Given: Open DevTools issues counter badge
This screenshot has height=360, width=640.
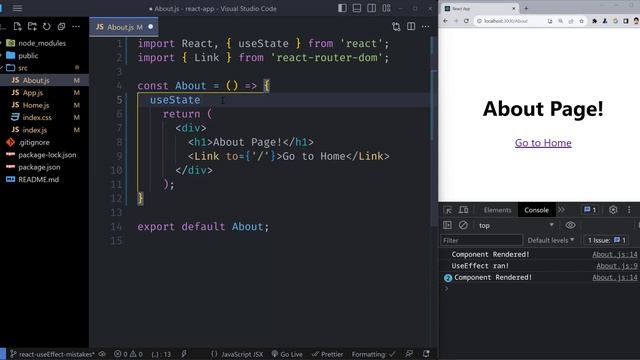Looking at the screenshot, I should tap(590, 210).
